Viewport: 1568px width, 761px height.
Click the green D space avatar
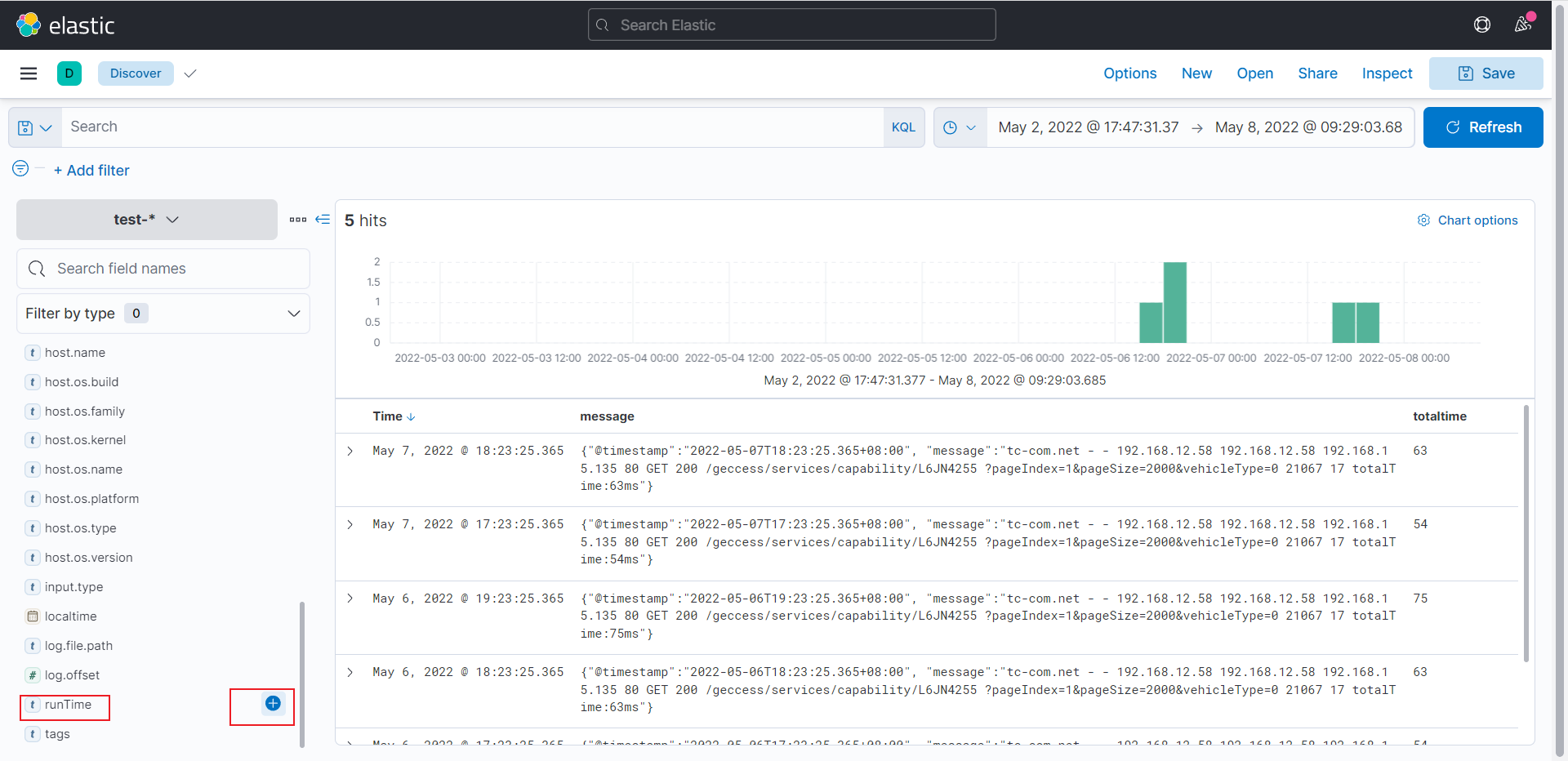(x=69, y=73)
